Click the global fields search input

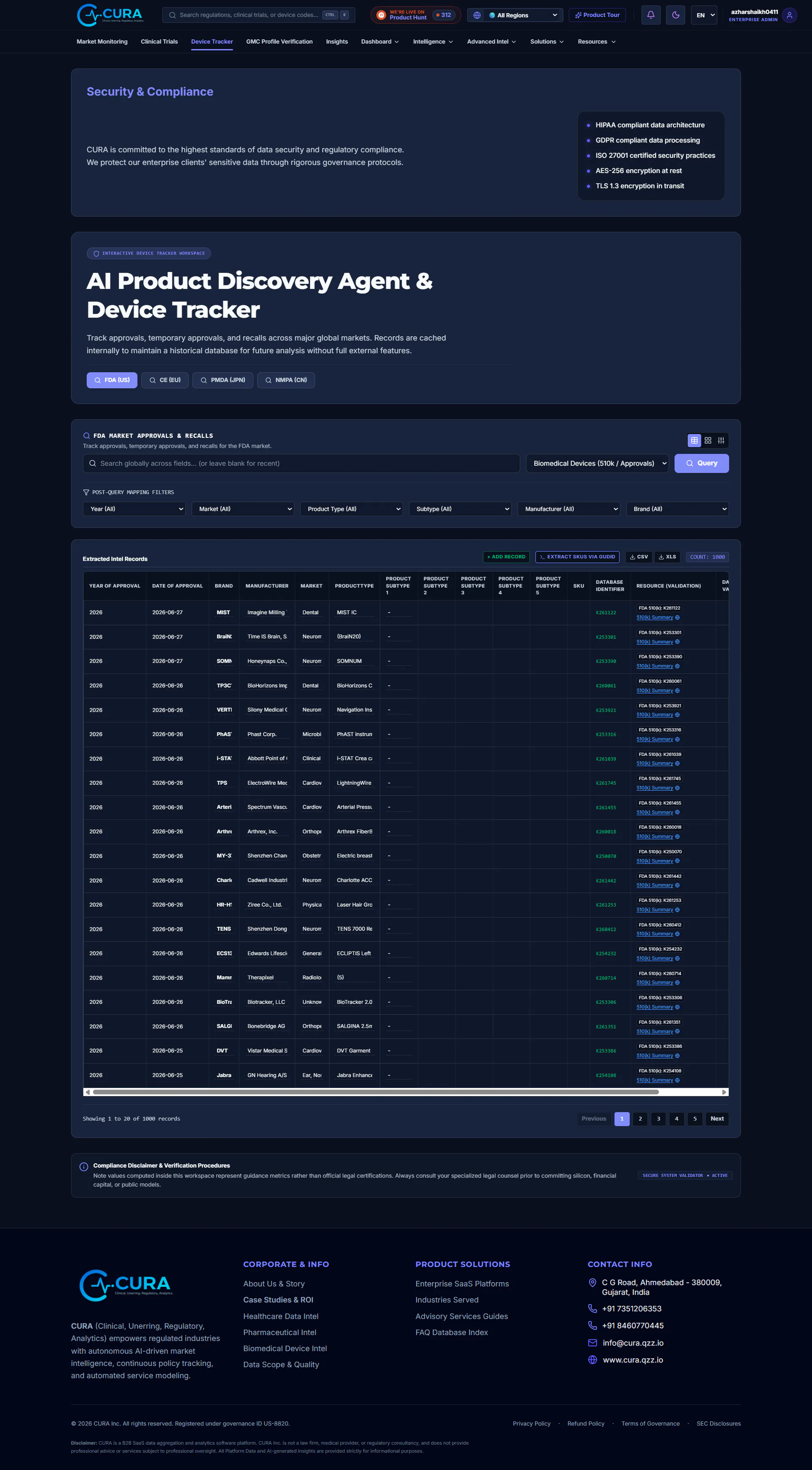tap(301, 463)
